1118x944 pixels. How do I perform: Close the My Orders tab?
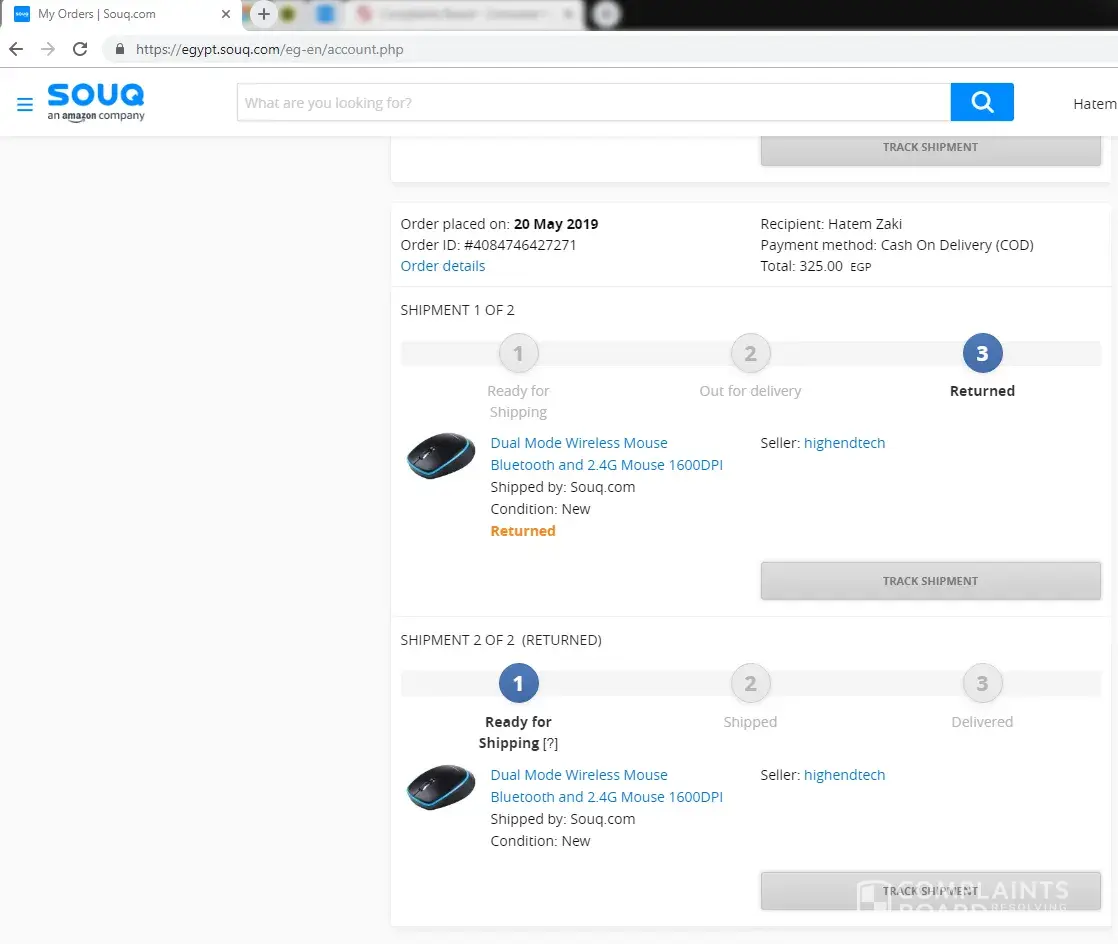(226, 15)
